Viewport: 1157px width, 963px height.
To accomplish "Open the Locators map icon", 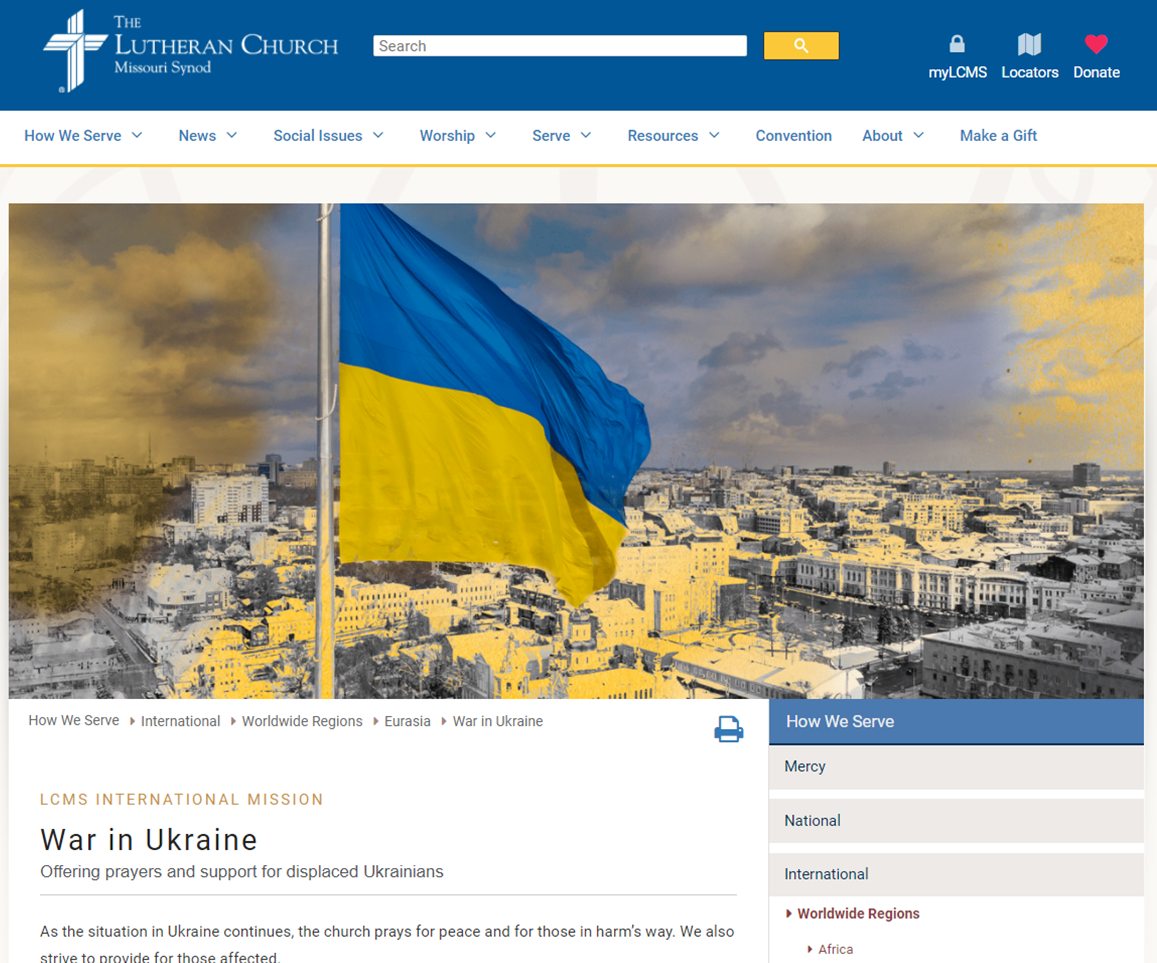I will [x=1029, y=44].
